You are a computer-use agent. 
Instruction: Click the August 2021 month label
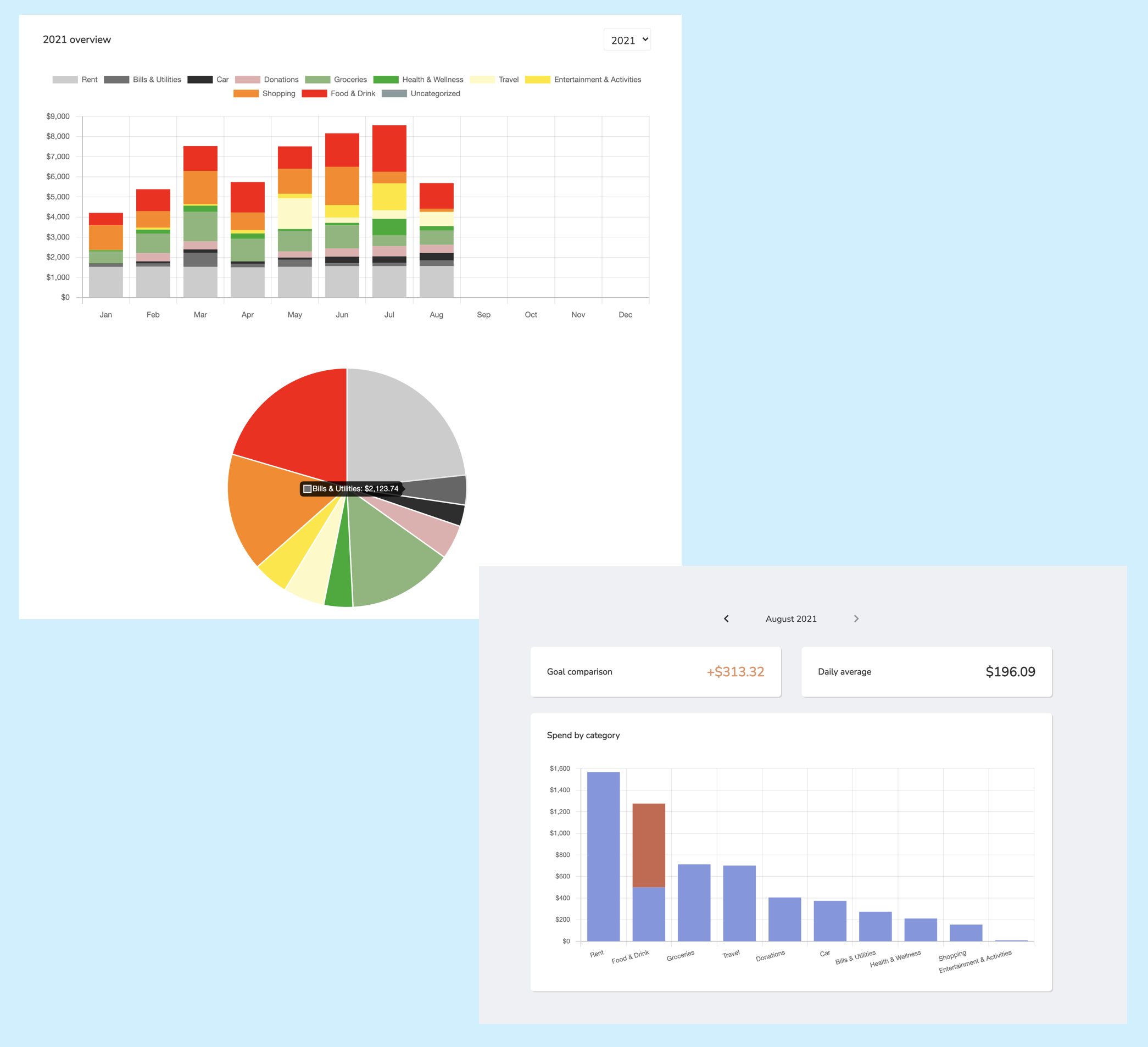(790, 619)
